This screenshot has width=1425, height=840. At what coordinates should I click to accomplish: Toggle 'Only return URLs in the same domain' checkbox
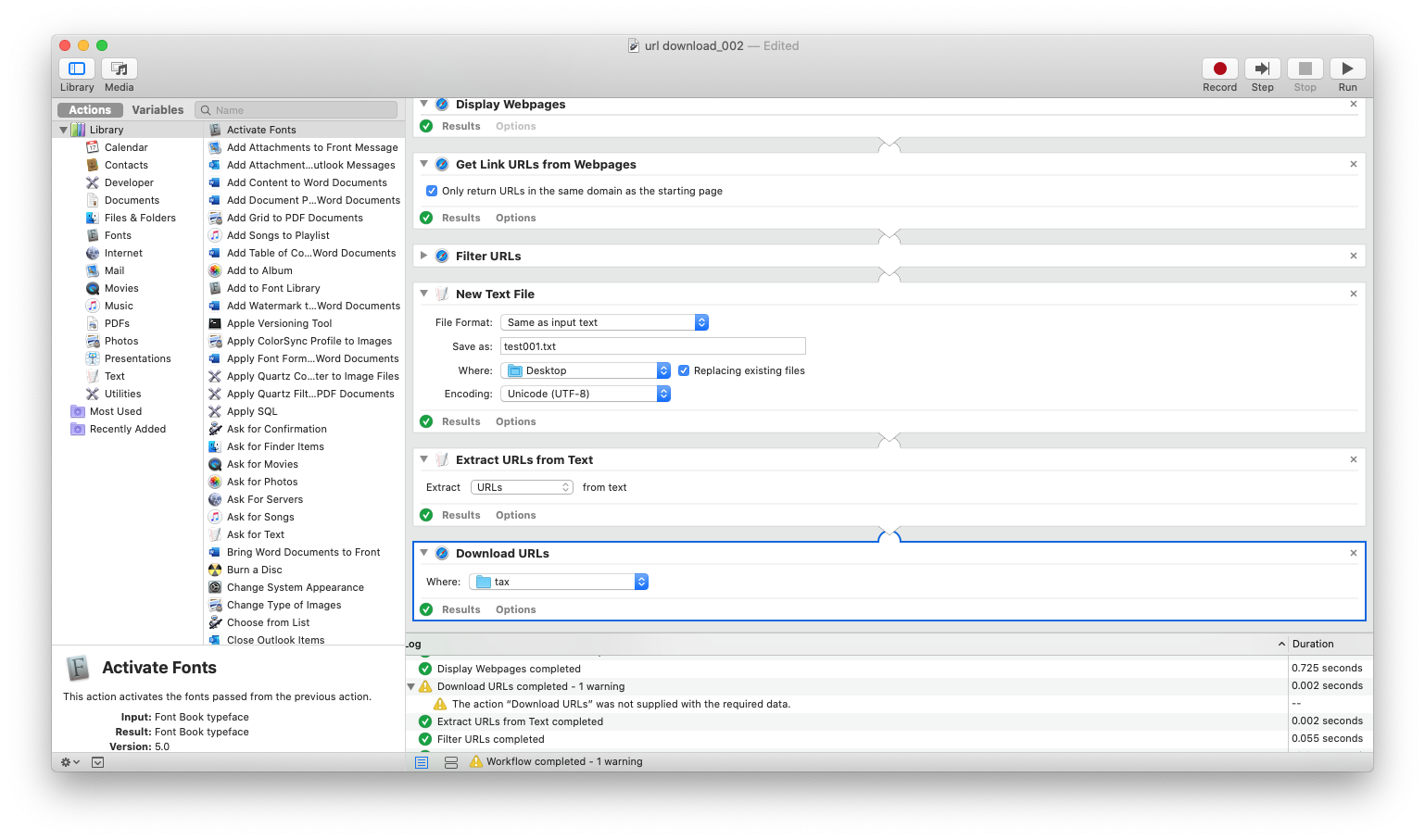pos(432,191)
